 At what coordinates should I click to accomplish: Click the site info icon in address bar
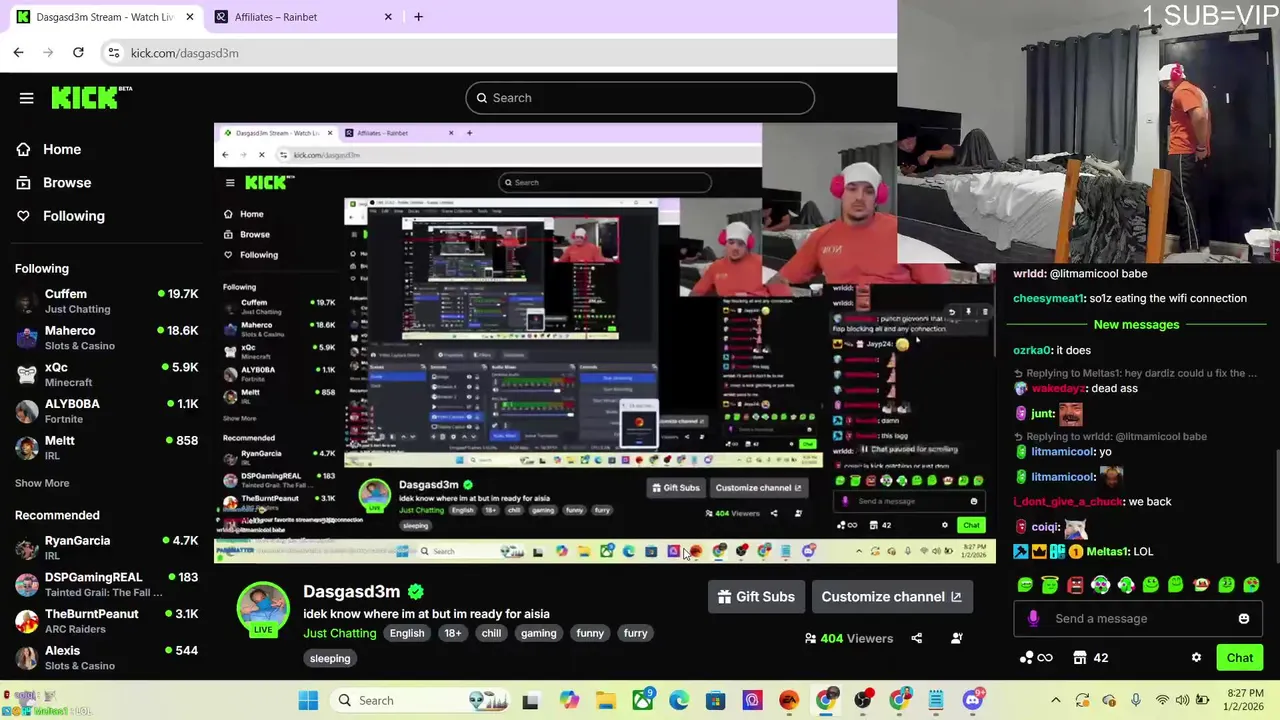tap(114, 53)
